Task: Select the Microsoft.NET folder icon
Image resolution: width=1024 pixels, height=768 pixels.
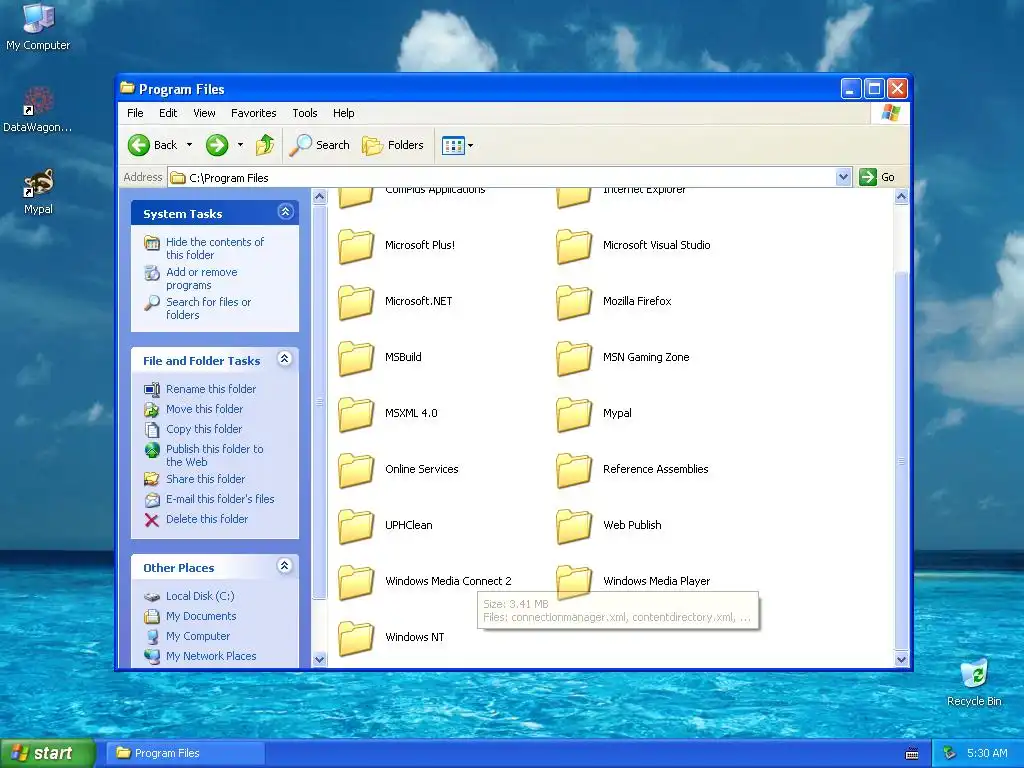Action: (x=356, y=302)
